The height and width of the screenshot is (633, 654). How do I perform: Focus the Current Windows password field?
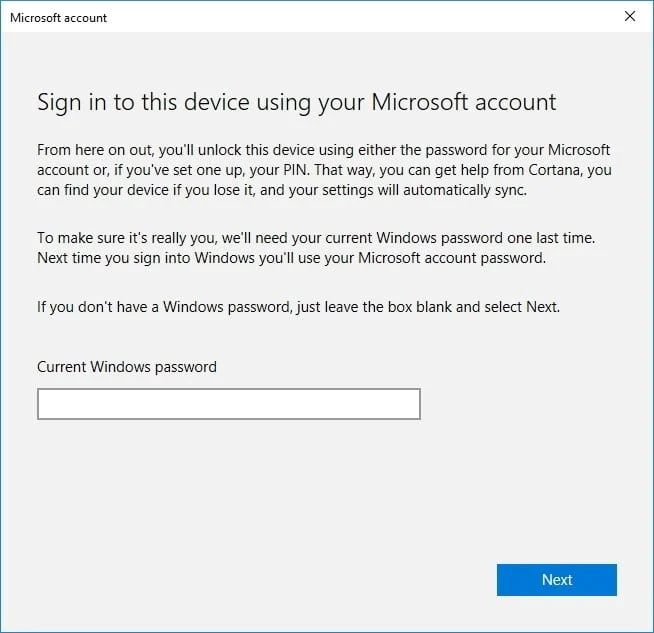[x=229, y=404]
